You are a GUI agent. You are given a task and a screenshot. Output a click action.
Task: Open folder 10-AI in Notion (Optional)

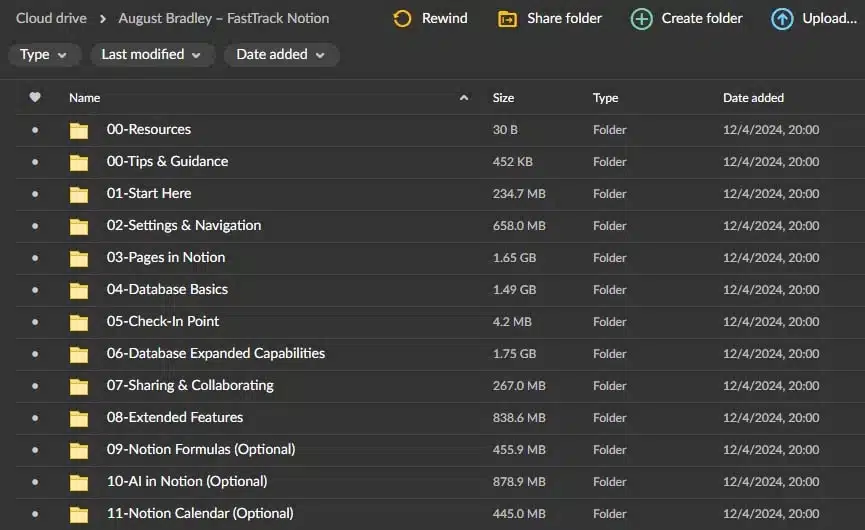[x=187, y=481]
